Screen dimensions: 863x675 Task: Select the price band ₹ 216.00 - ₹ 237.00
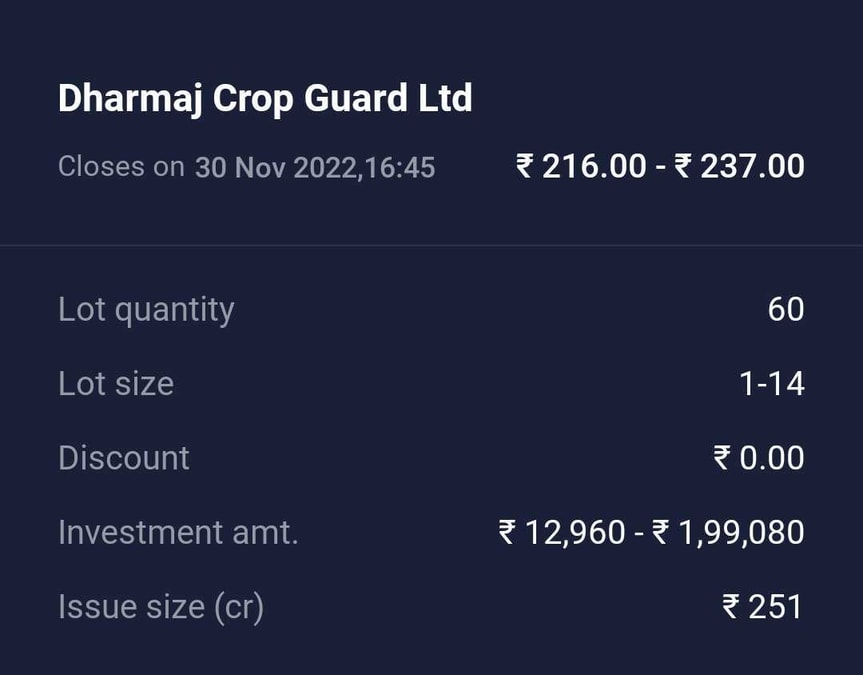tap(660, 165)
